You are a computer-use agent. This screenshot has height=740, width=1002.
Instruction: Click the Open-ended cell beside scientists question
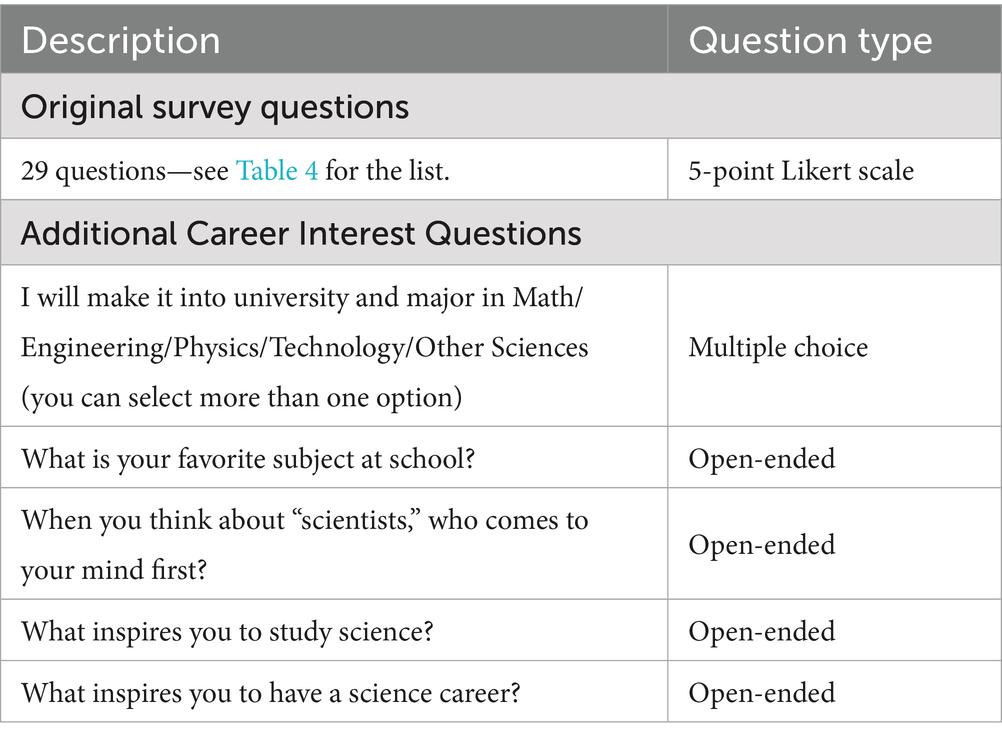(761, 545)
